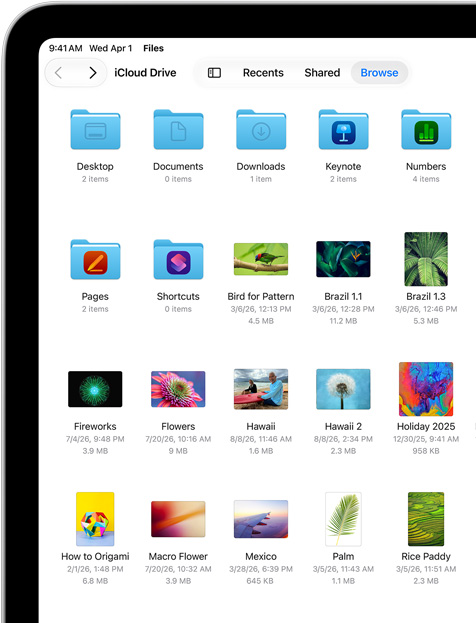This screenshot has width=476, height=623.
Task: Go back with the left chevron
Action: (59, 73)
